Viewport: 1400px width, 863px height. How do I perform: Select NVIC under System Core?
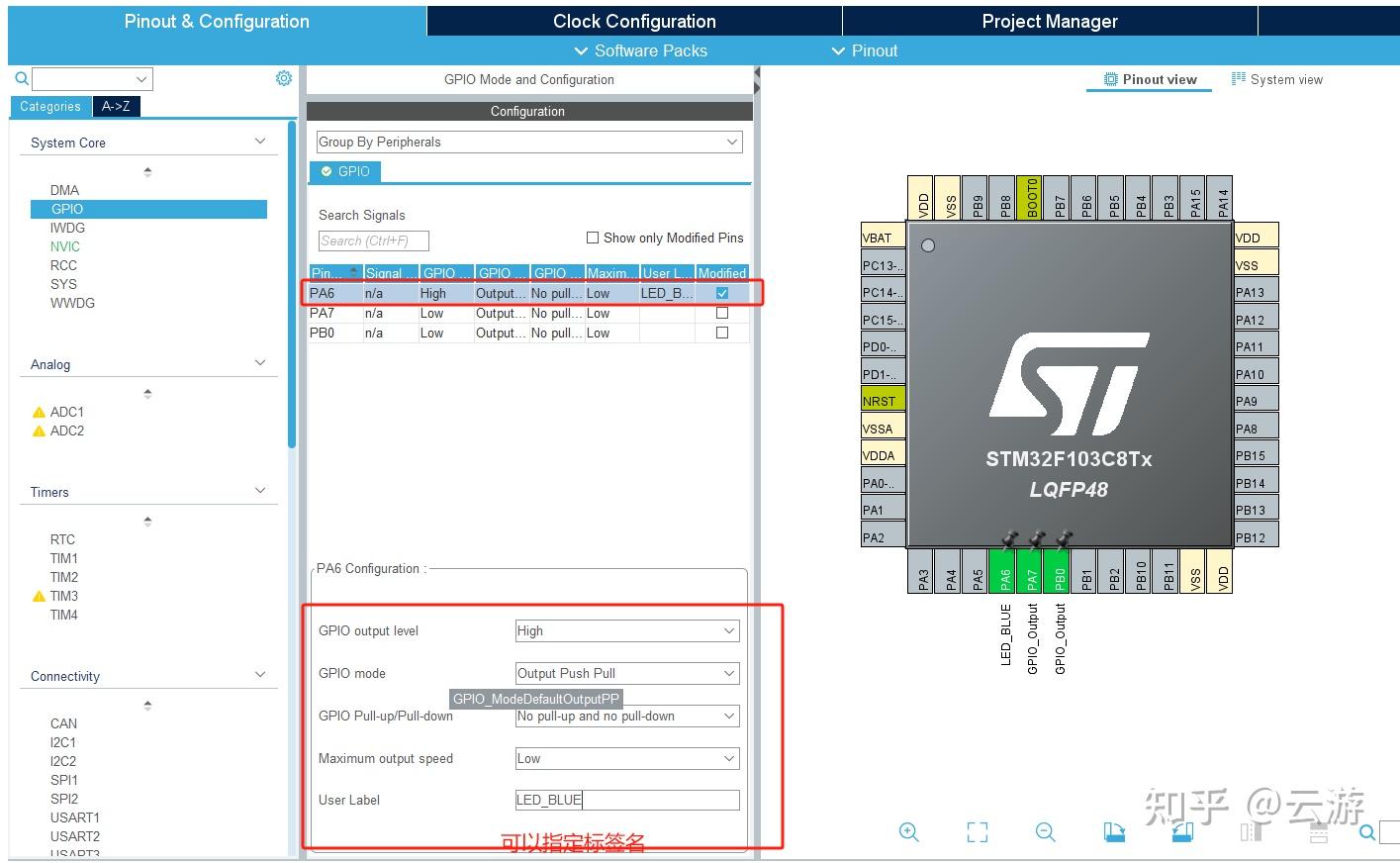pos(63,246)
